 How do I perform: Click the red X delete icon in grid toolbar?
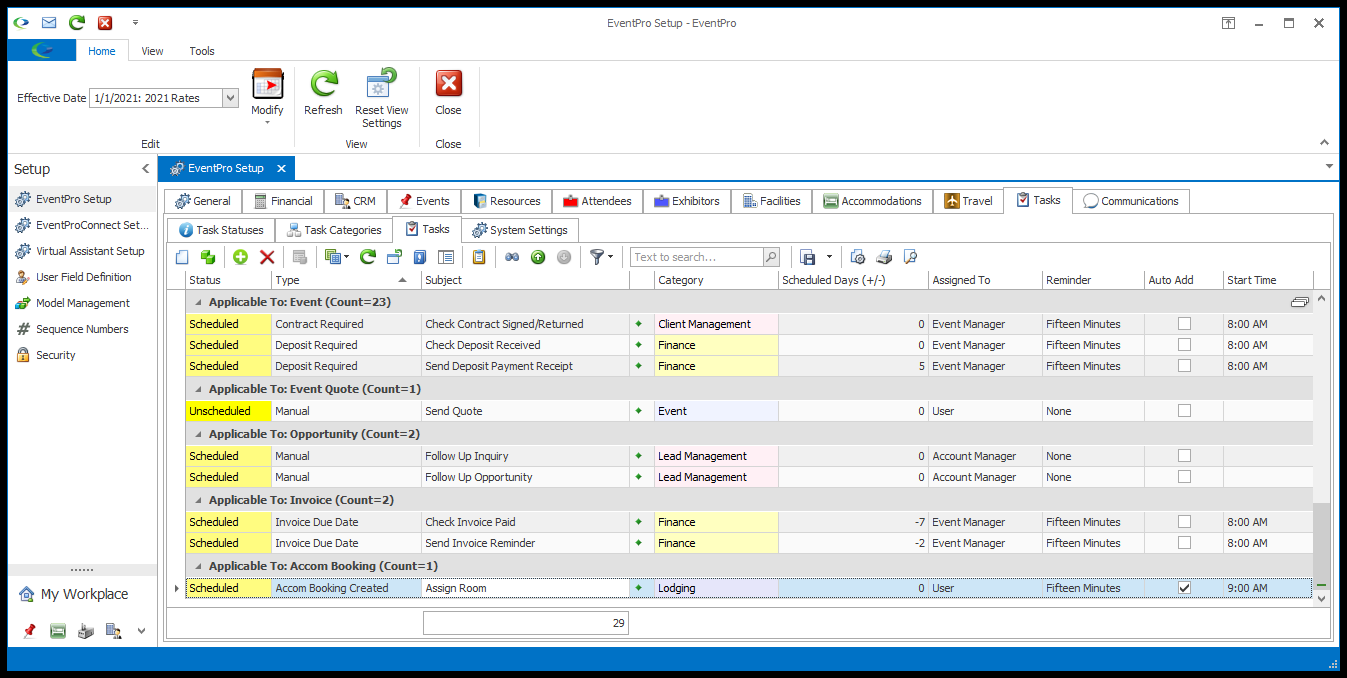[x=267, y=257]
